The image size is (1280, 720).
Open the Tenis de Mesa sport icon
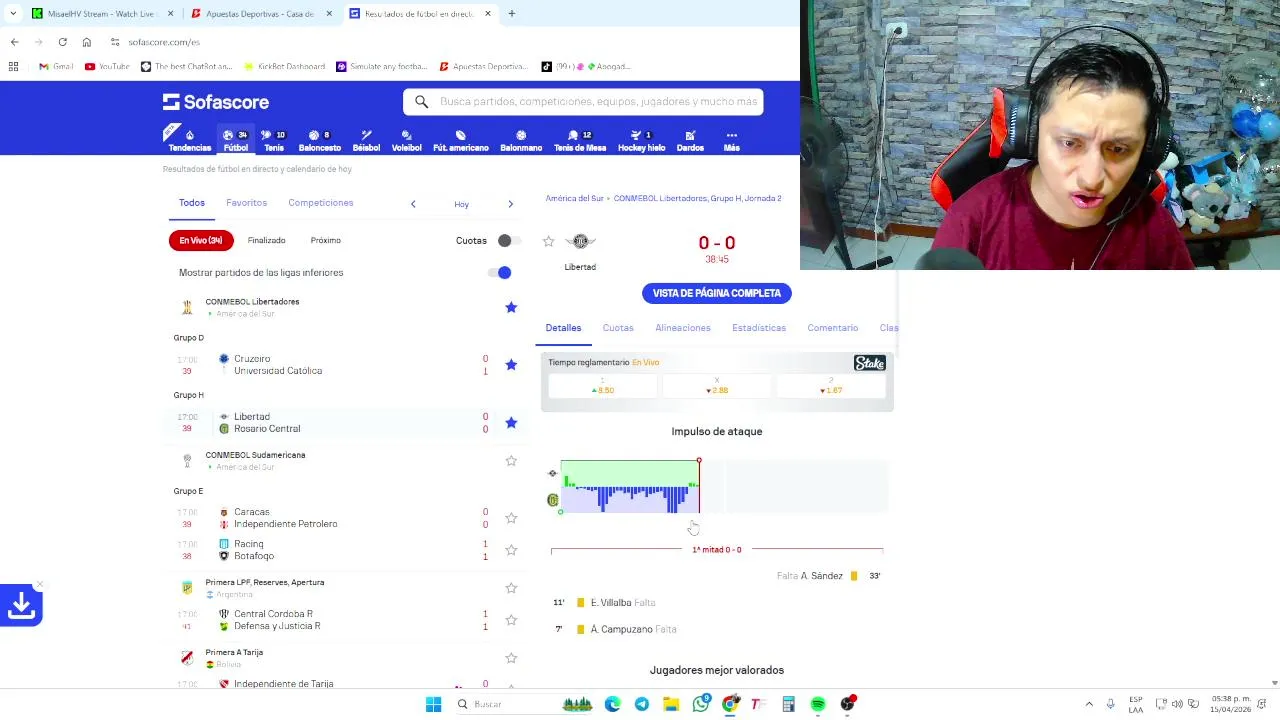(580, 140)
